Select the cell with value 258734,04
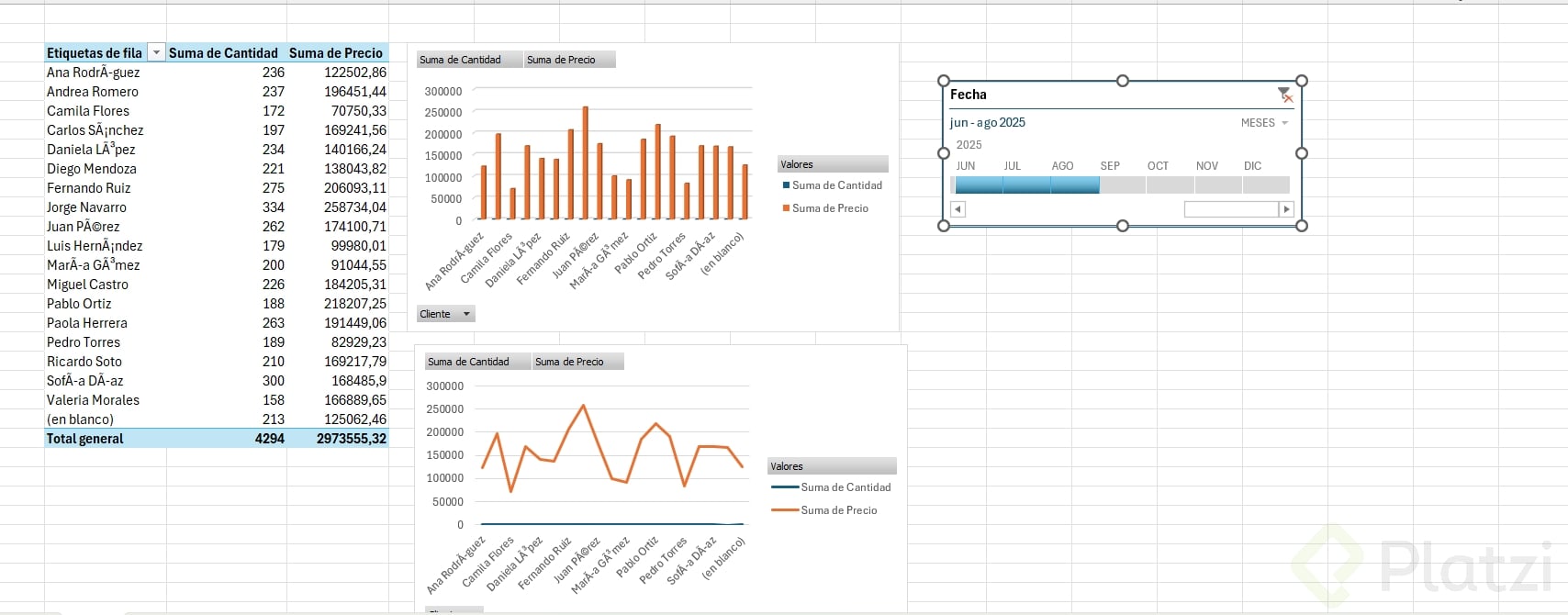Screen dimensions: 1568x615 click(x=338, y=207)
